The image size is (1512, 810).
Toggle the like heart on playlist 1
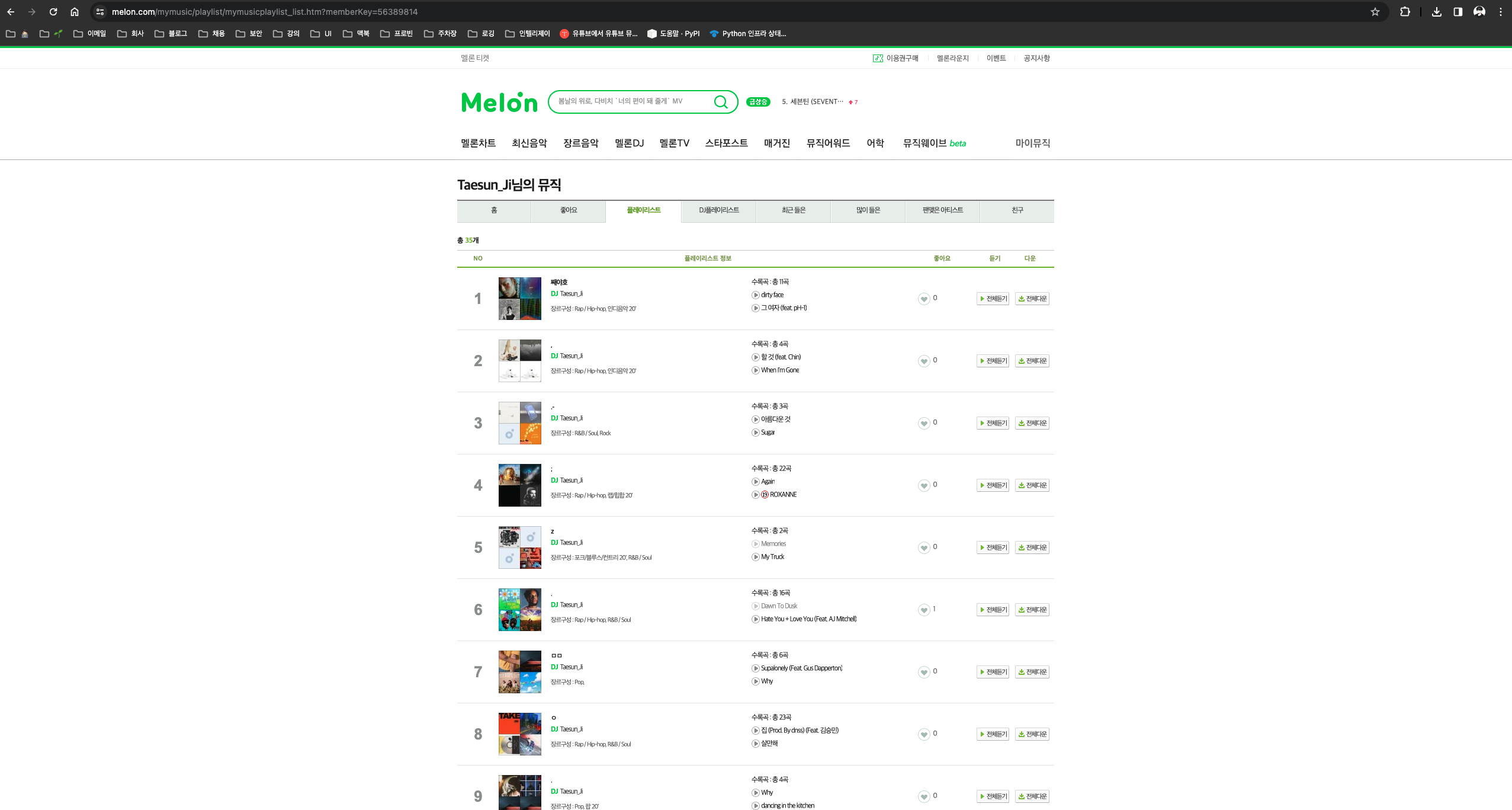point(923,299)
